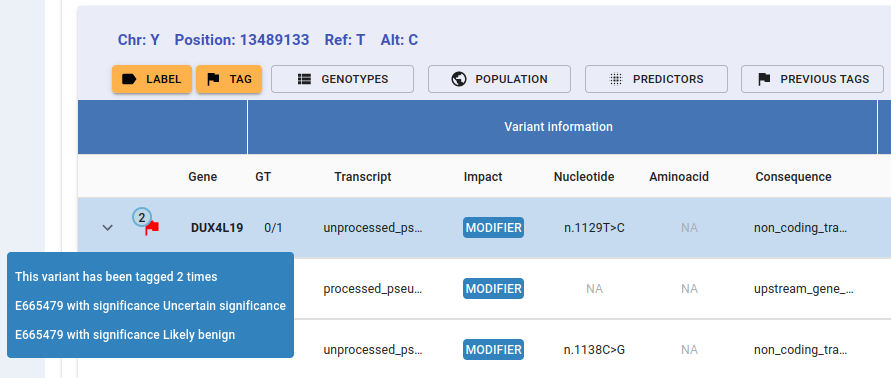
Task: Open the PREDICTORS panel
Action: (x=656, y=79)
